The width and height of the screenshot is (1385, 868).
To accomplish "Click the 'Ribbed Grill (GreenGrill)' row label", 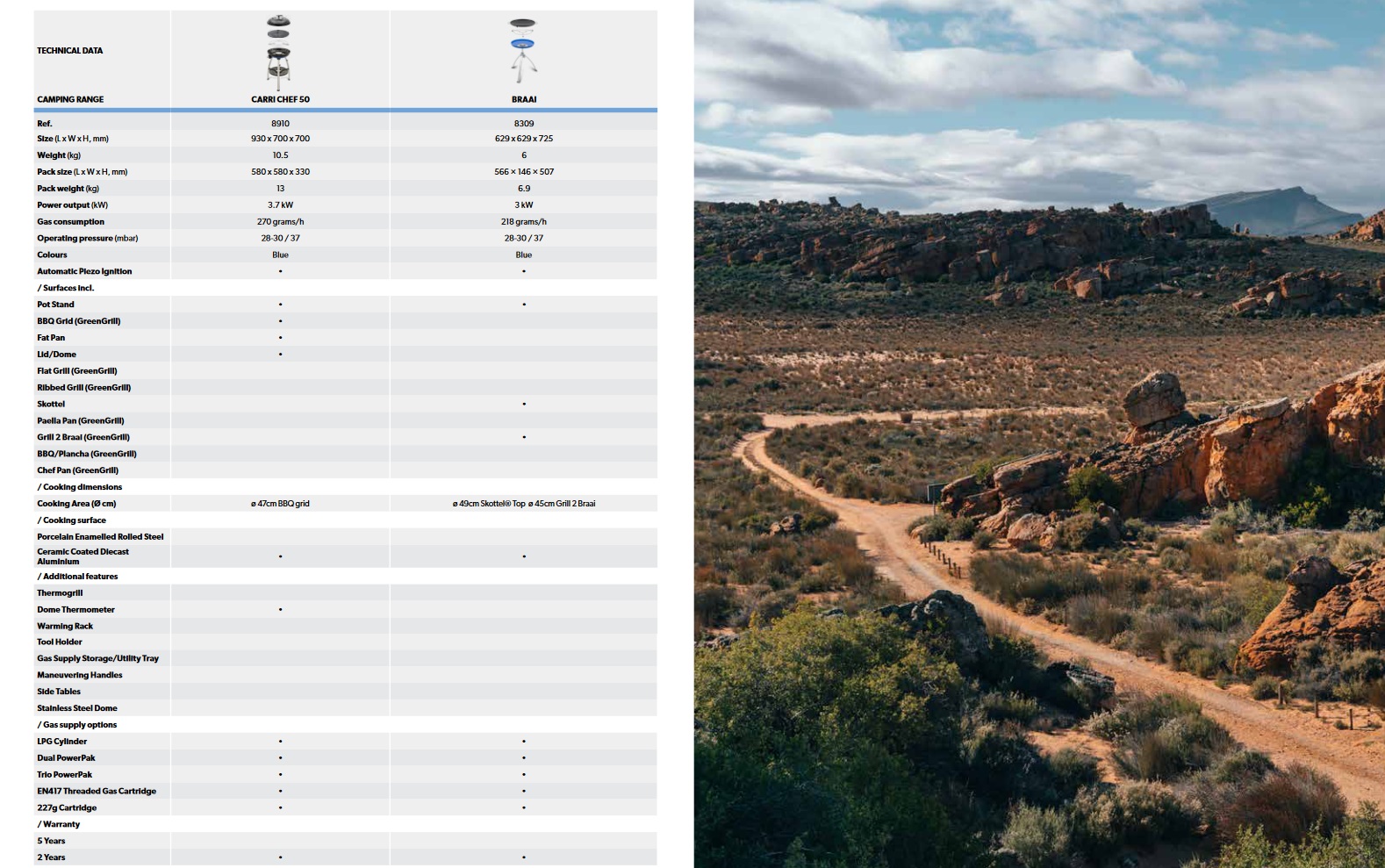I will click(x=83, y=388).
